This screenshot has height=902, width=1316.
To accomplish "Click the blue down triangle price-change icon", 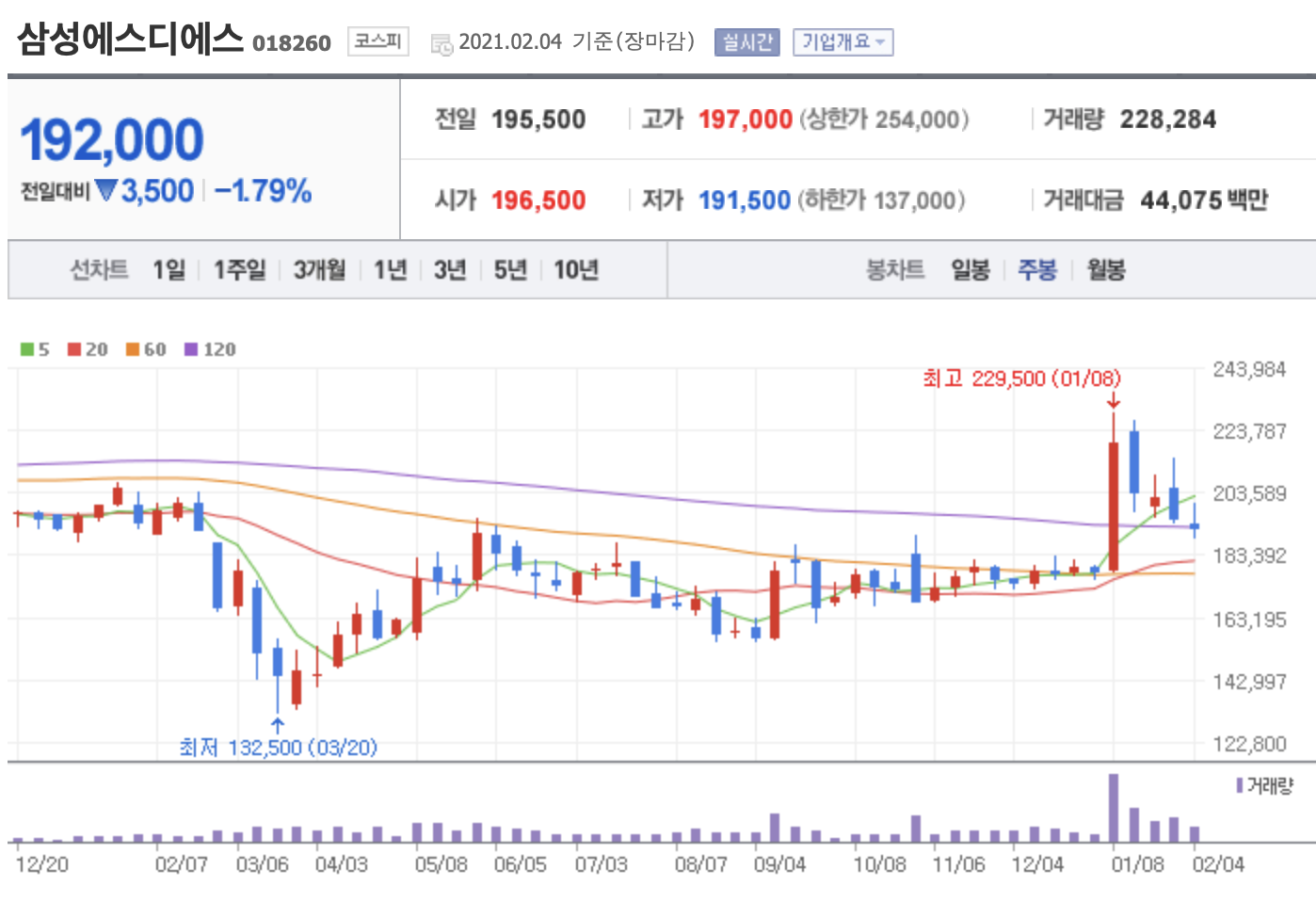I will 106,190.
